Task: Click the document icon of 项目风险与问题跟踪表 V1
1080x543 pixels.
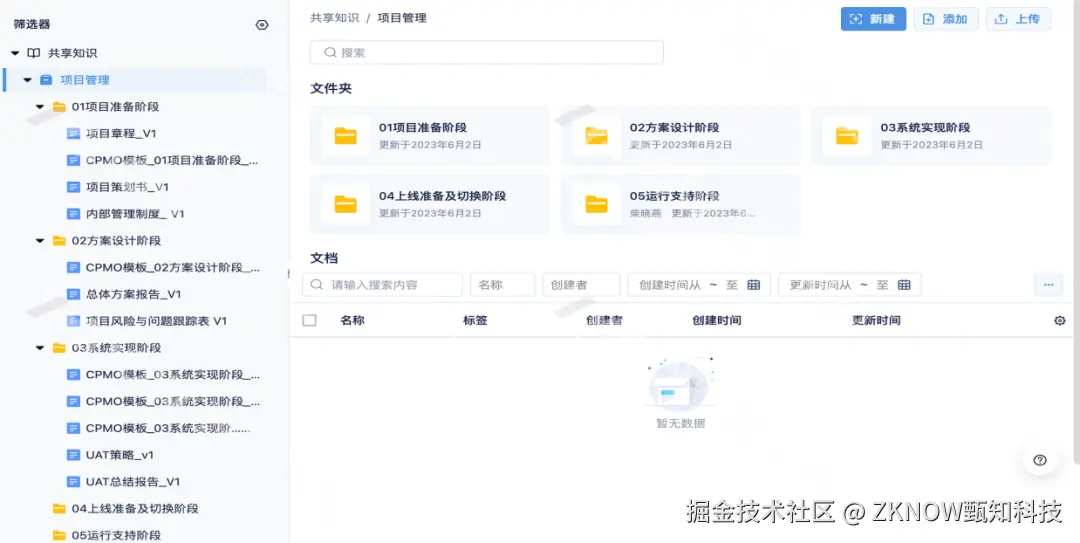Action: coord(74,321)
